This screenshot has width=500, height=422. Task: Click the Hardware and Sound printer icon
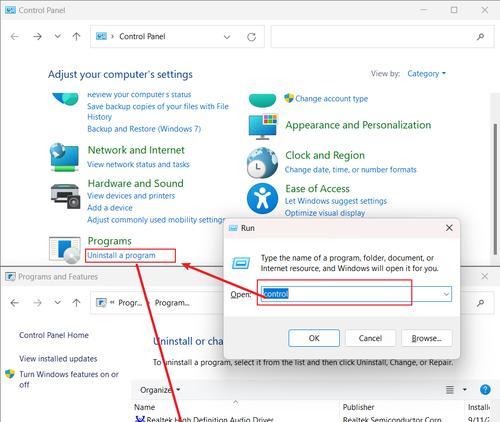pyautogui.click(x=66, y=196)
